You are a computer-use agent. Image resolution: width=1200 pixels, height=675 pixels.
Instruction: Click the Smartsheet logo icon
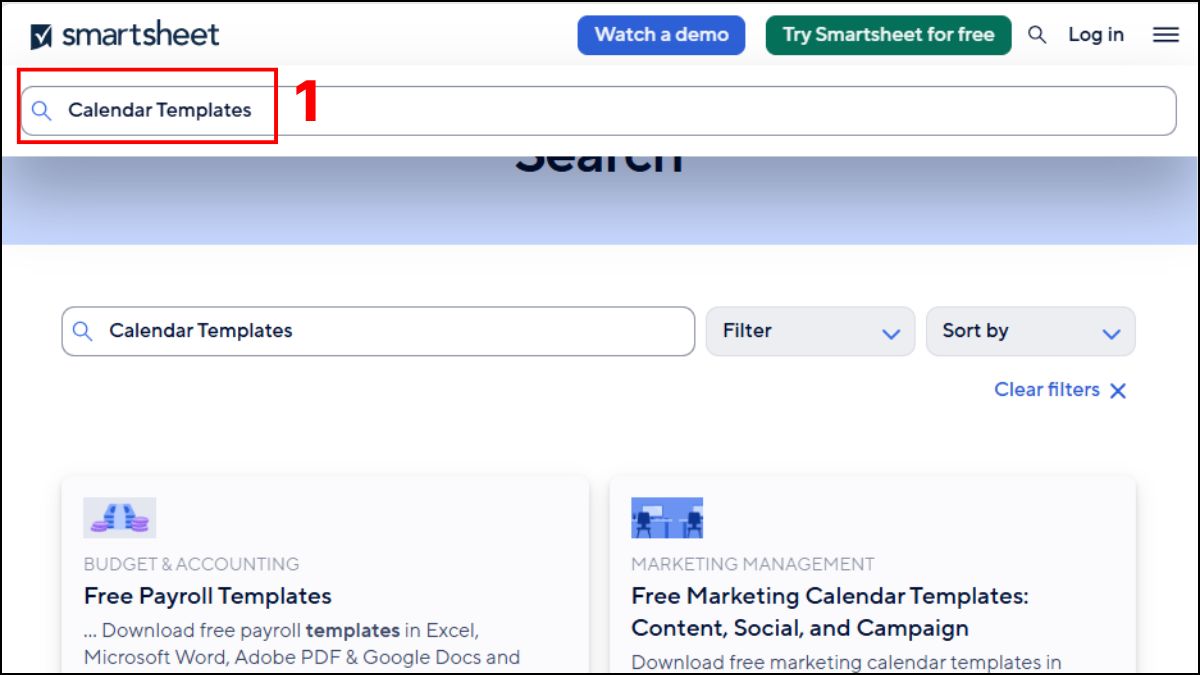pos(40,33)
